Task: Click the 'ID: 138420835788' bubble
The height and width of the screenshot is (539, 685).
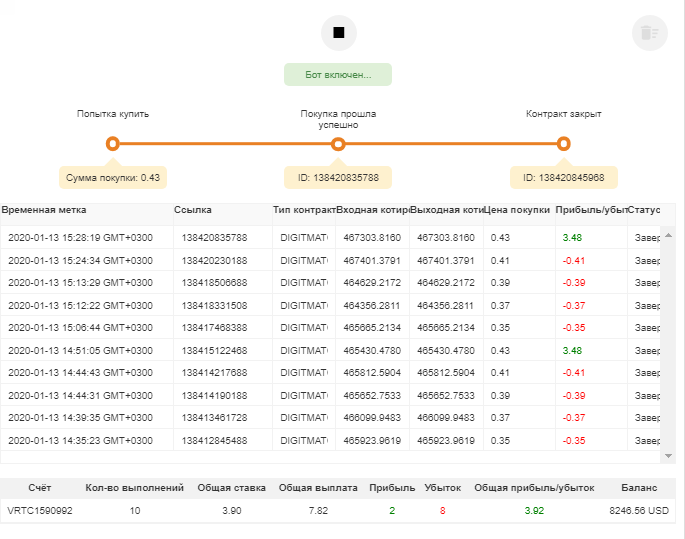Action: [x=338, y=177]
